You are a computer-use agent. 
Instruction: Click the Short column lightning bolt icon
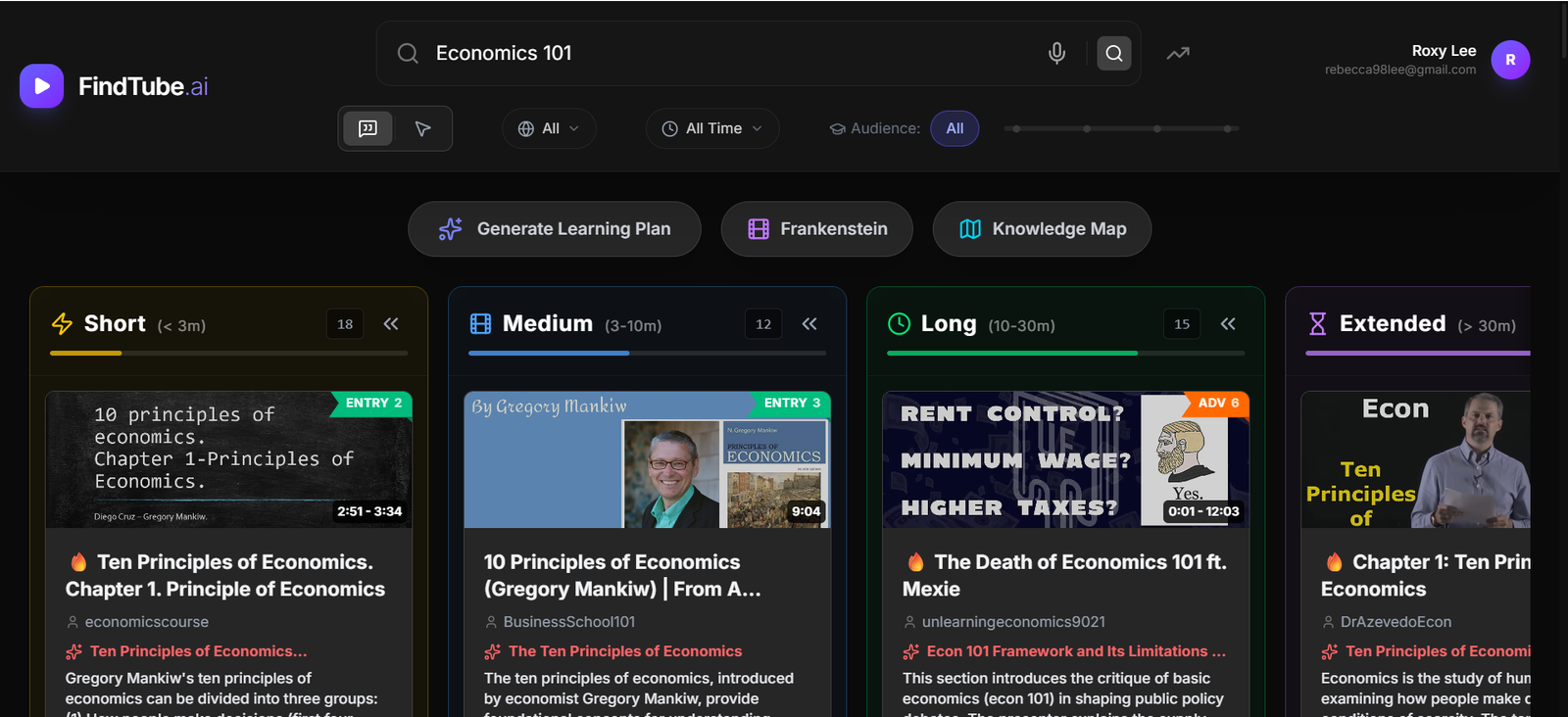click(62, 324)
